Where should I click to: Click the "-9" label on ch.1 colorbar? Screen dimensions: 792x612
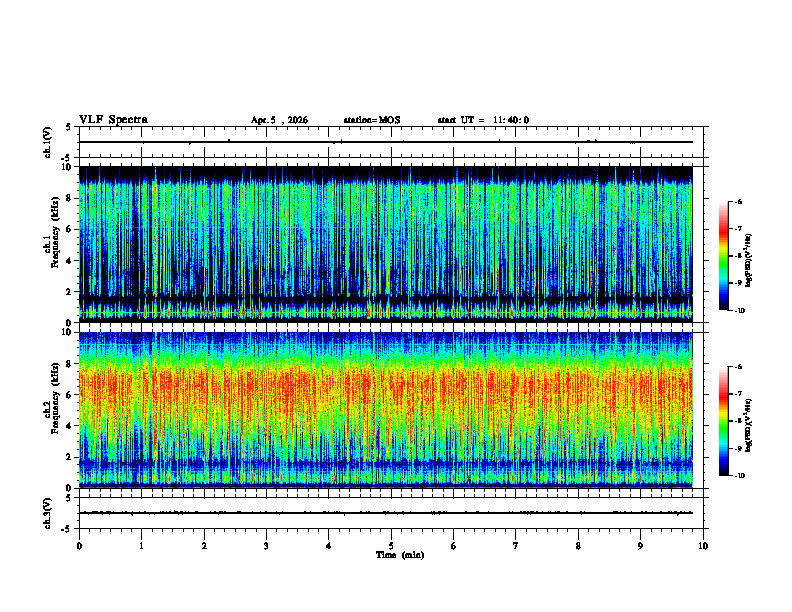pyautogui.click(x=738, y=283)
